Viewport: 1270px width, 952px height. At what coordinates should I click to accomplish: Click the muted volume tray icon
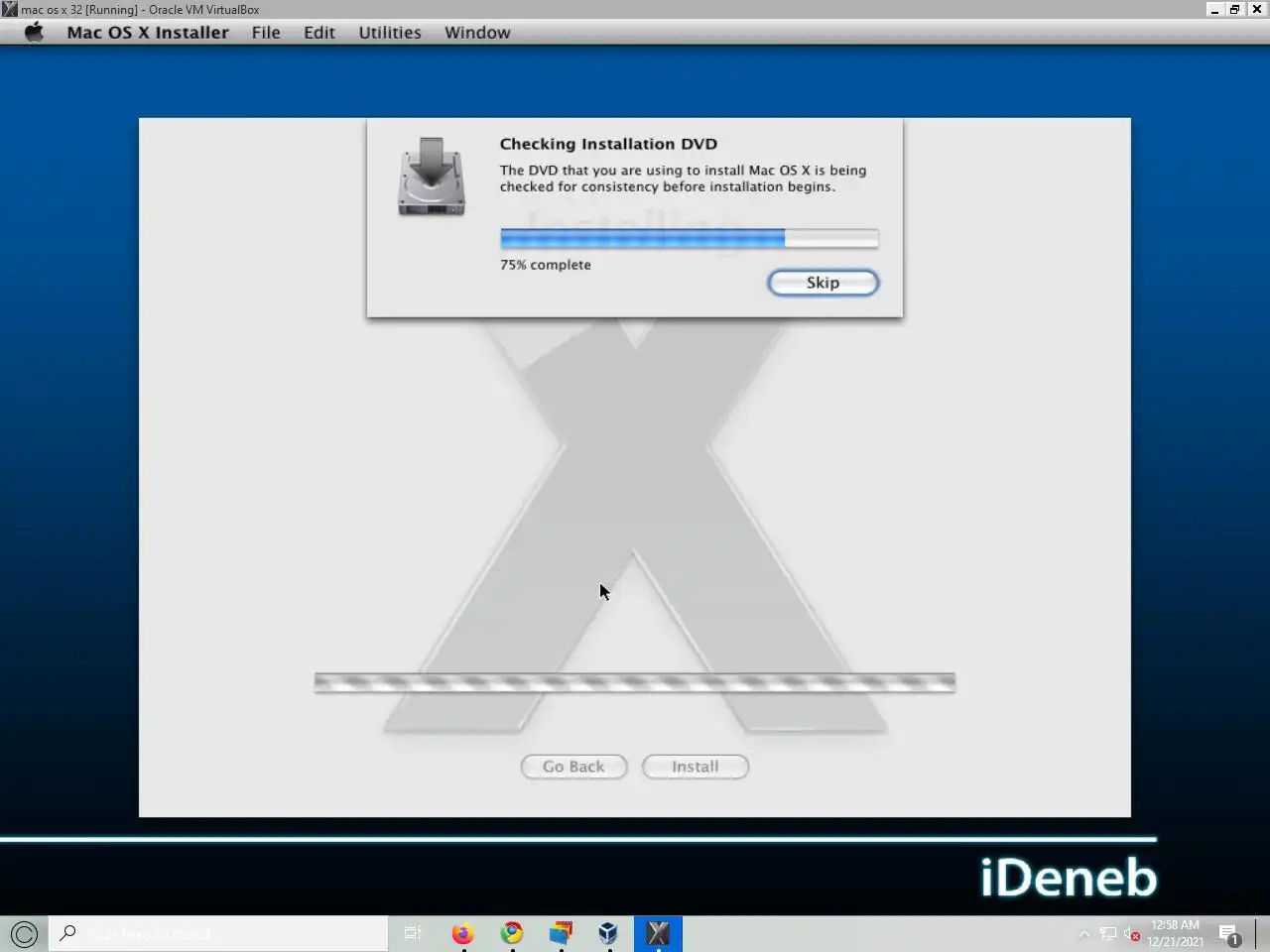pyautogui.click(x=1131, y=933)
